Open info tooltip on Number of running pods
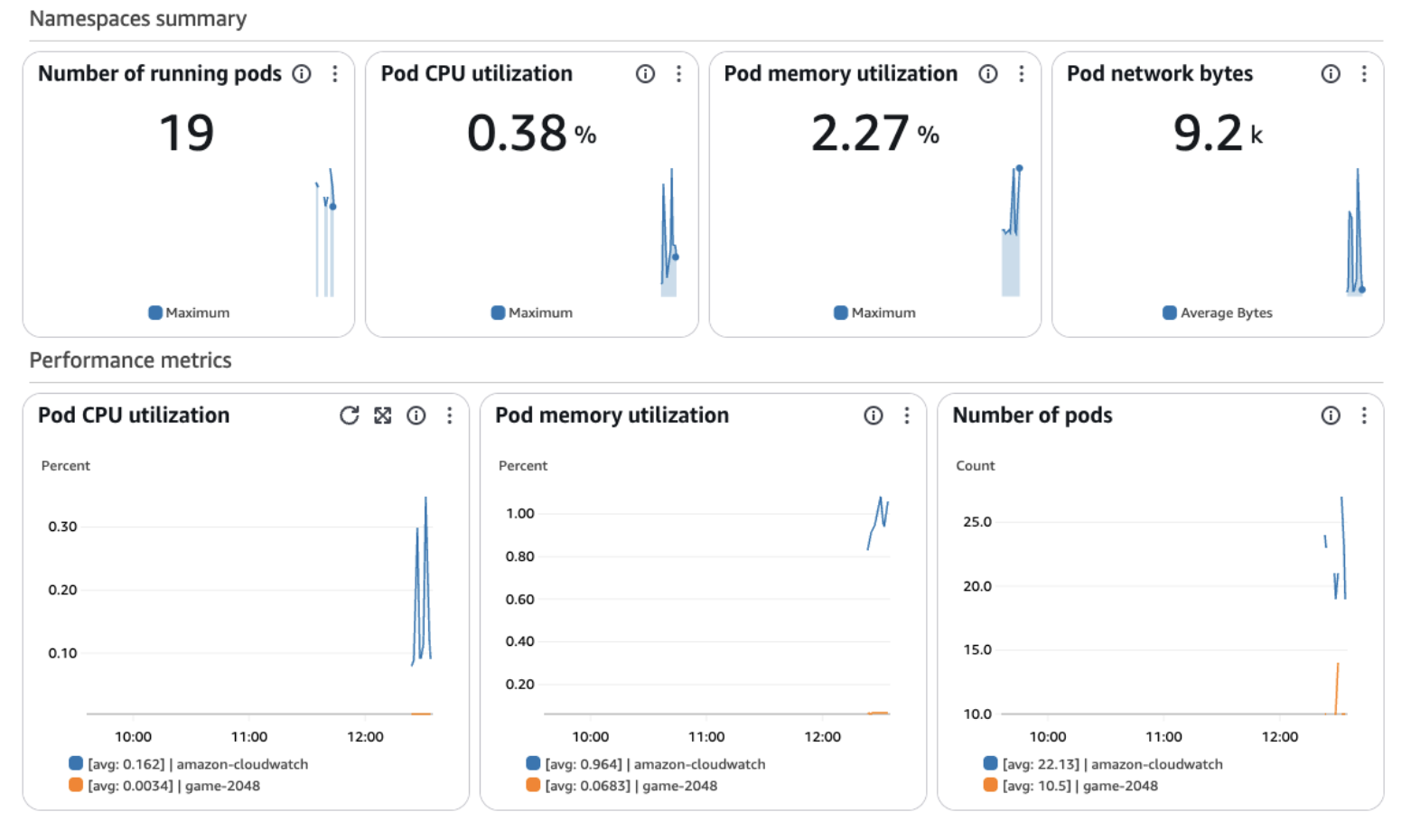1411x840 pixels. 302,74
